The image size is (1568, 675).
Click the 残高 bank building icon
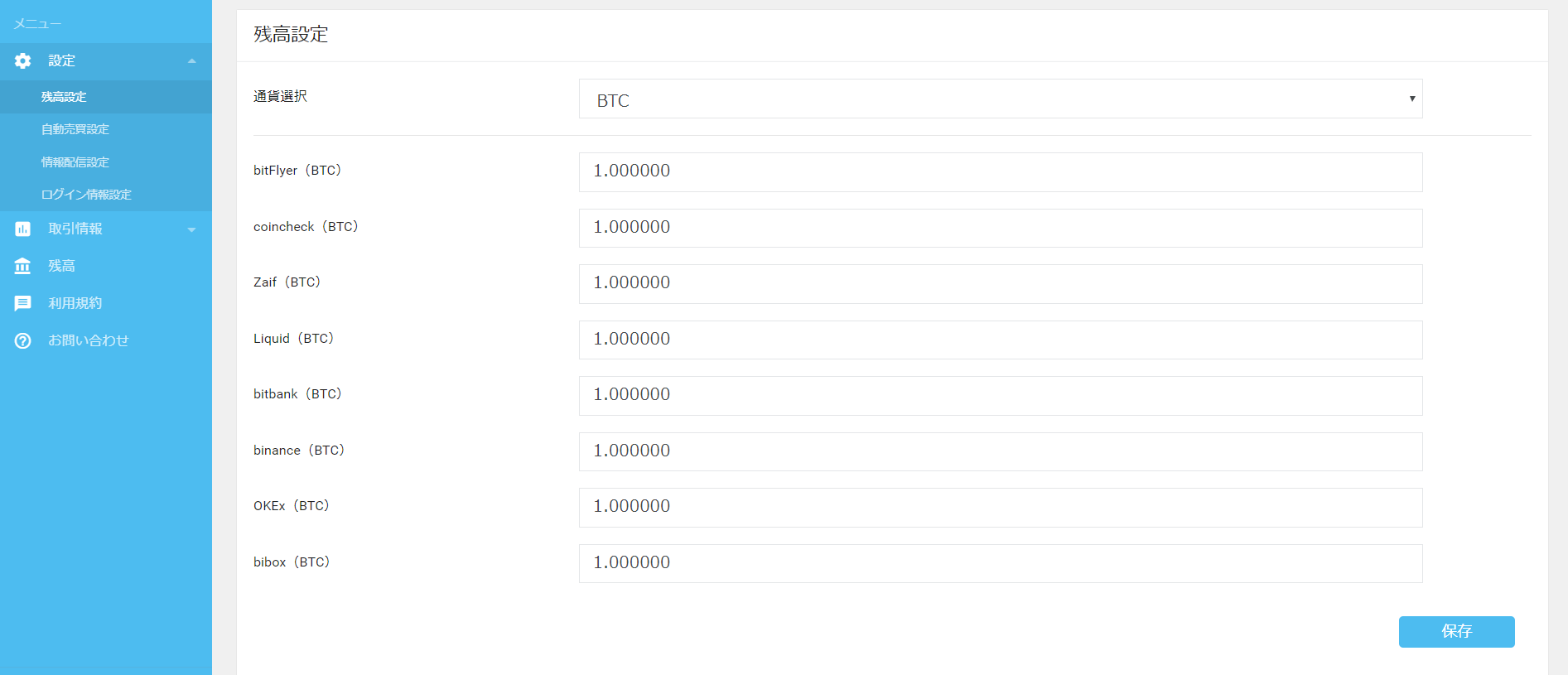coord(23,266)
